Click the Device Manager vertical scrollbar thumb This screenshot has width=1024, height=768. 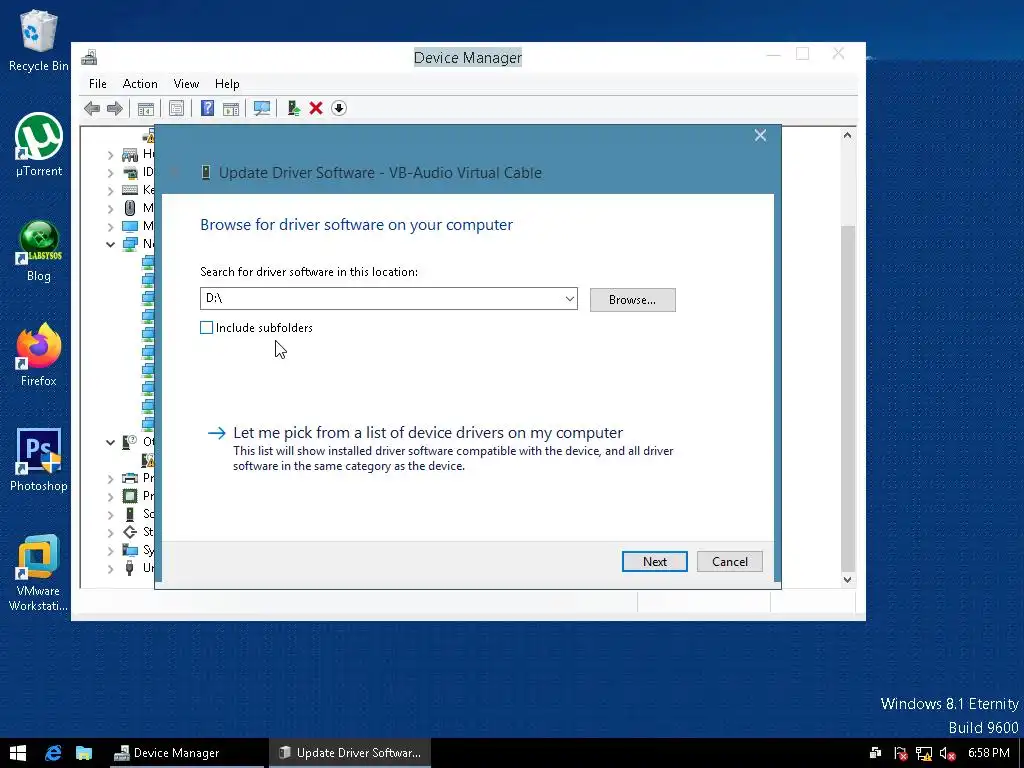[x=847, y=398]
